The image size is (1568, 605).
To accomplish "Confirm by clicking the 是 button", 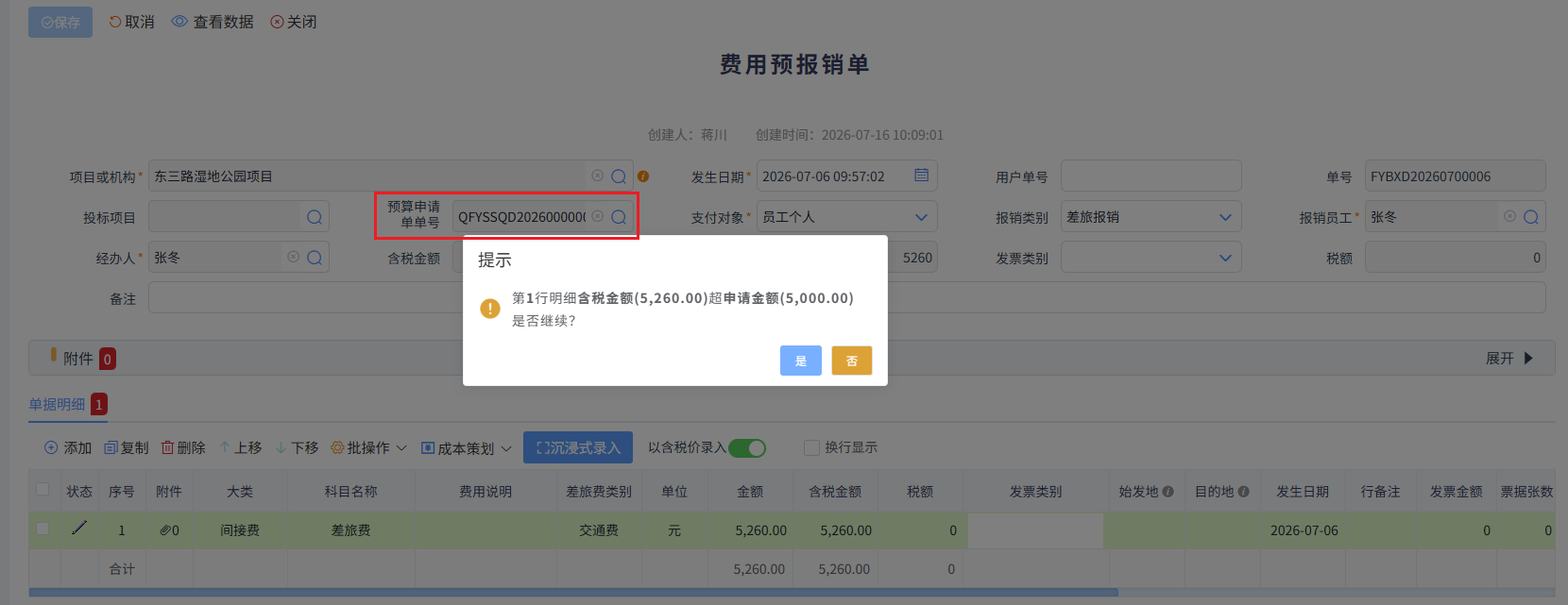I will pos(800,361).
